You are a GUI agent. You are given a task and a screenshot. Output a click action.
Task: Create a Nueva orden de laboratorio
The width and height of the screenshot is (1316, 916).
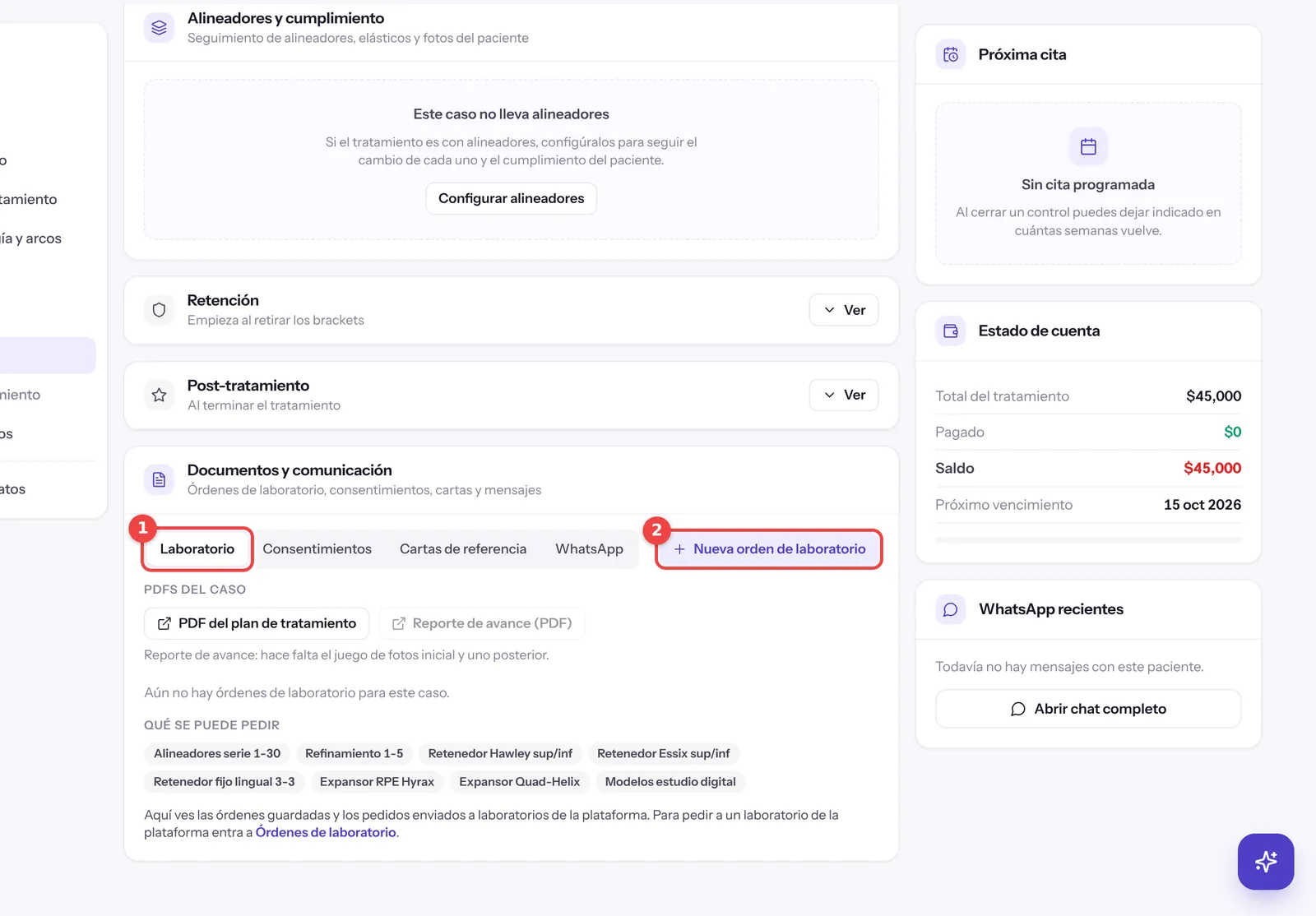coord(770,548)
